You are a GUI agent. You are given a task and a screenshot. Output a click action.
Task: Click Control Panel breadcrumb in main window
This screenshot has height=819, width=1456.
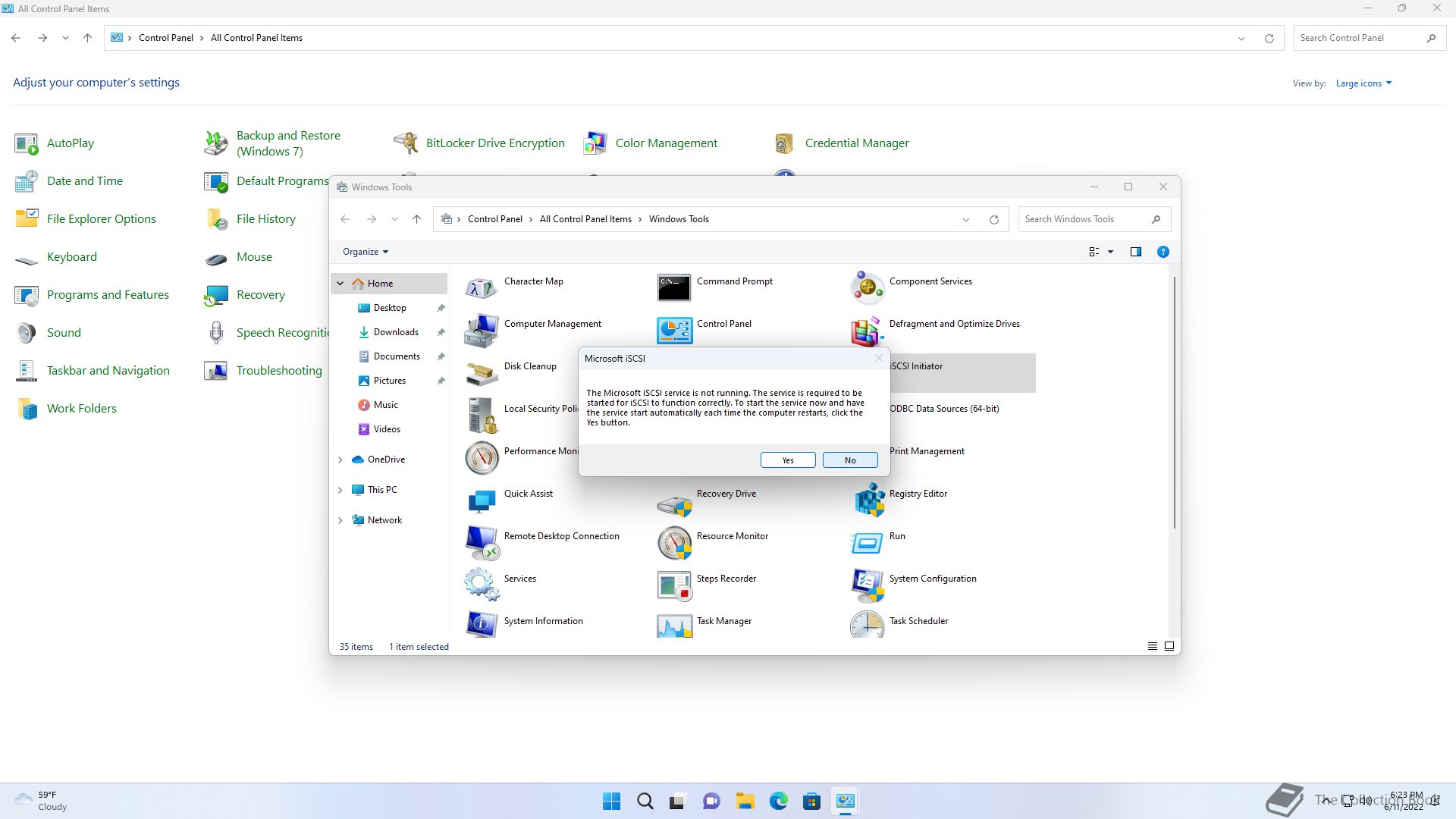[x=166, y=38]
